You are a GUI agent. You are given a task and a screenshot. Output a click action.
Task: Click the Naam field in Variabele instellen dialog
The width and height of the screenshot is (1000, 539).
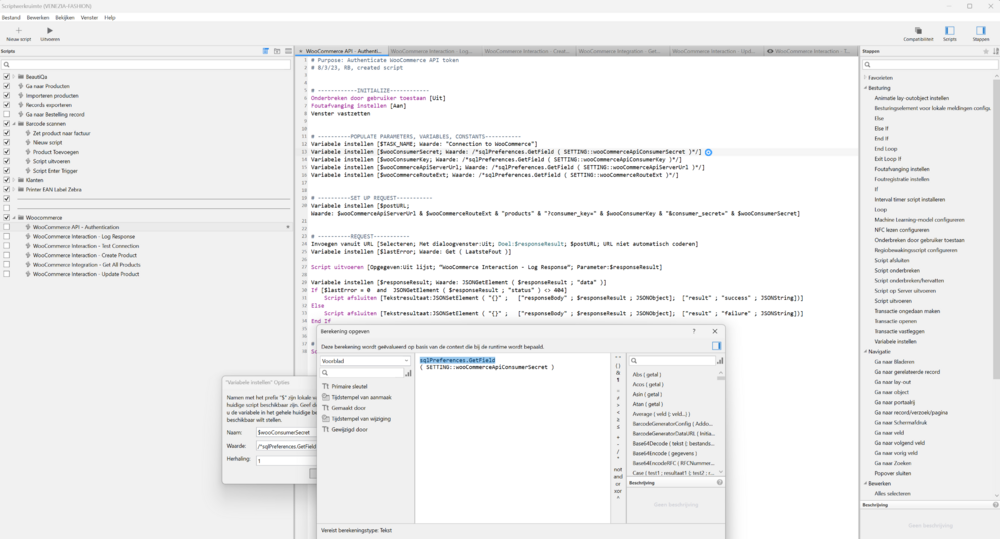tap(286, 432)
